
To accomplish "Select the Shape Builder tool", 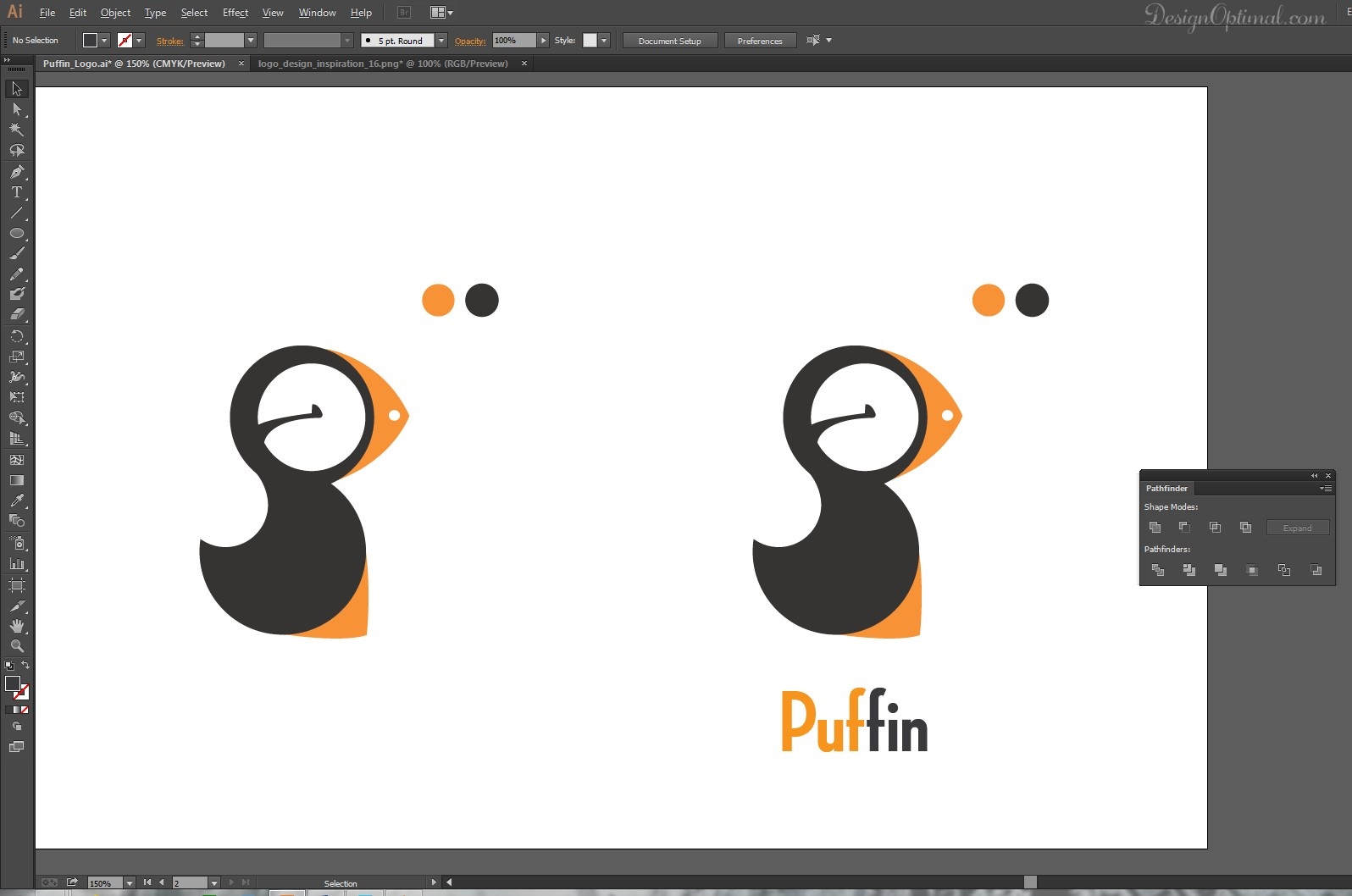I will (16, 418).
